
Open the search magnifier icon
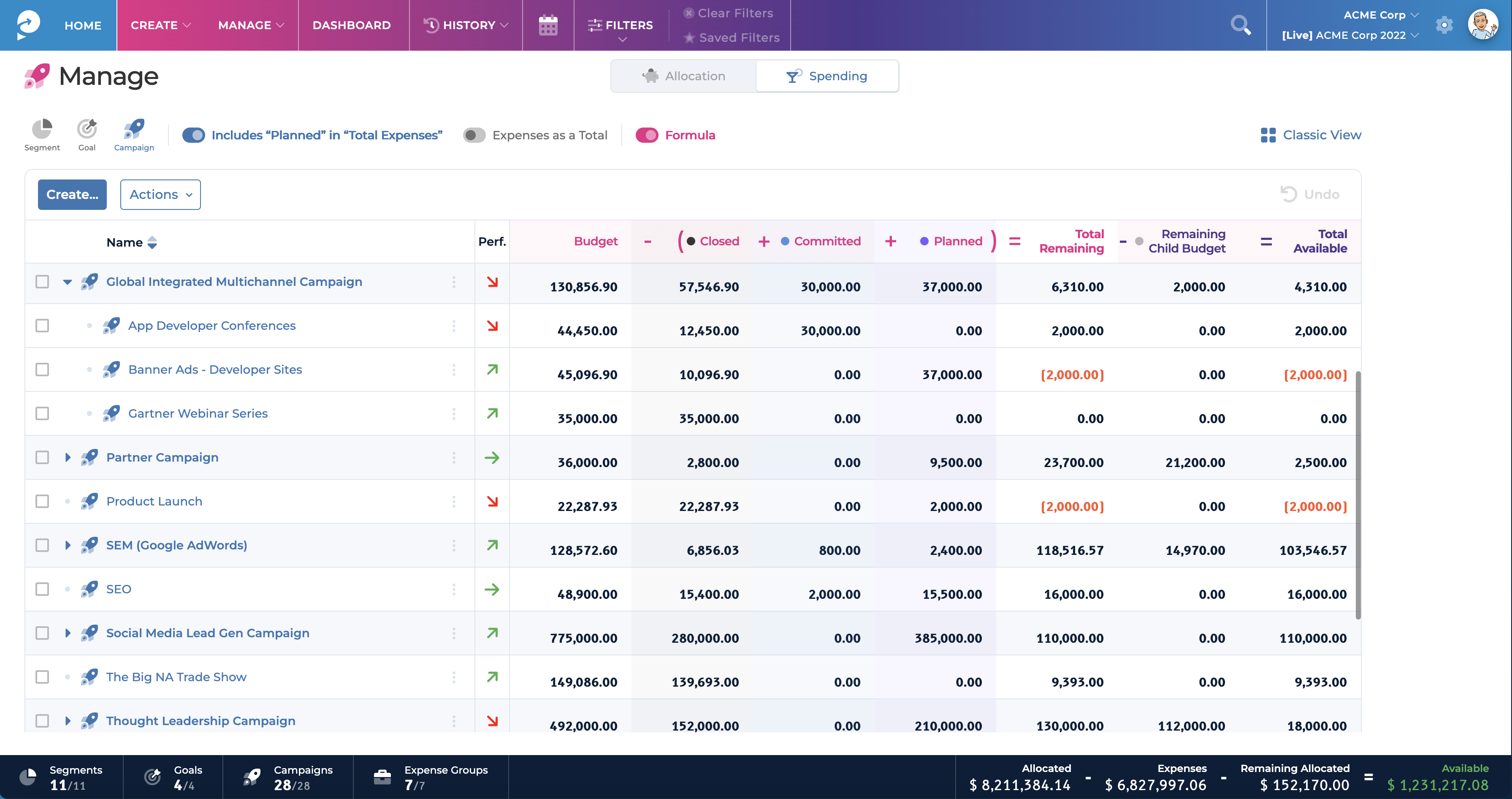pos(1240,25)
